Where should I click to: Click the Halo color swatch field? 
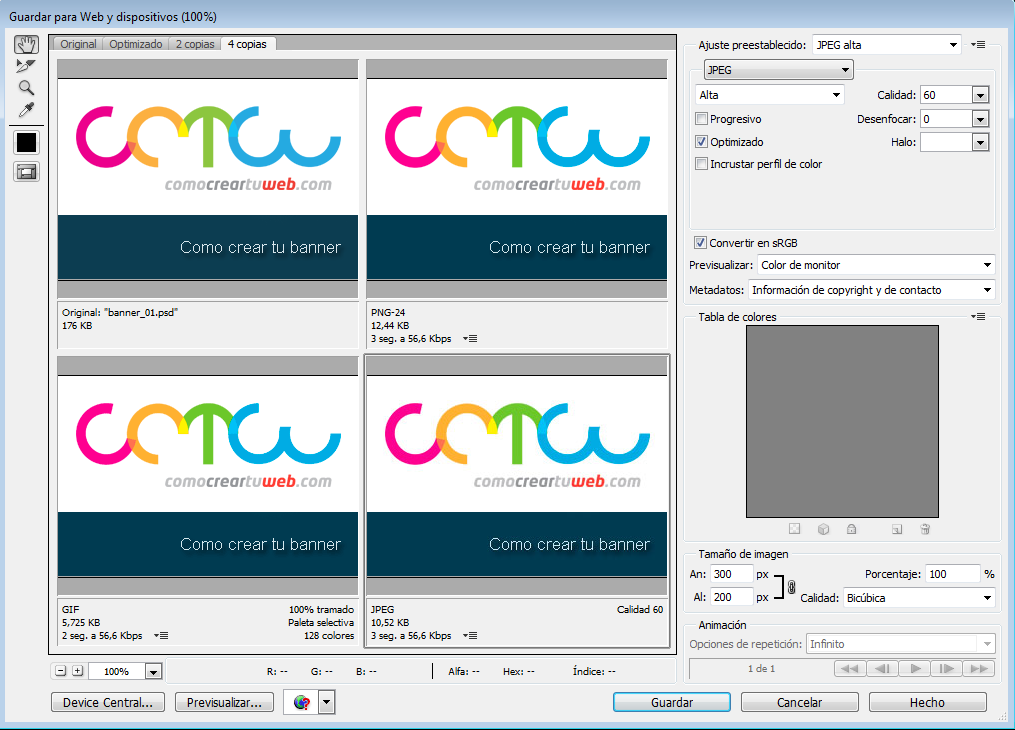pyautogui.click(x=946, y=142)
